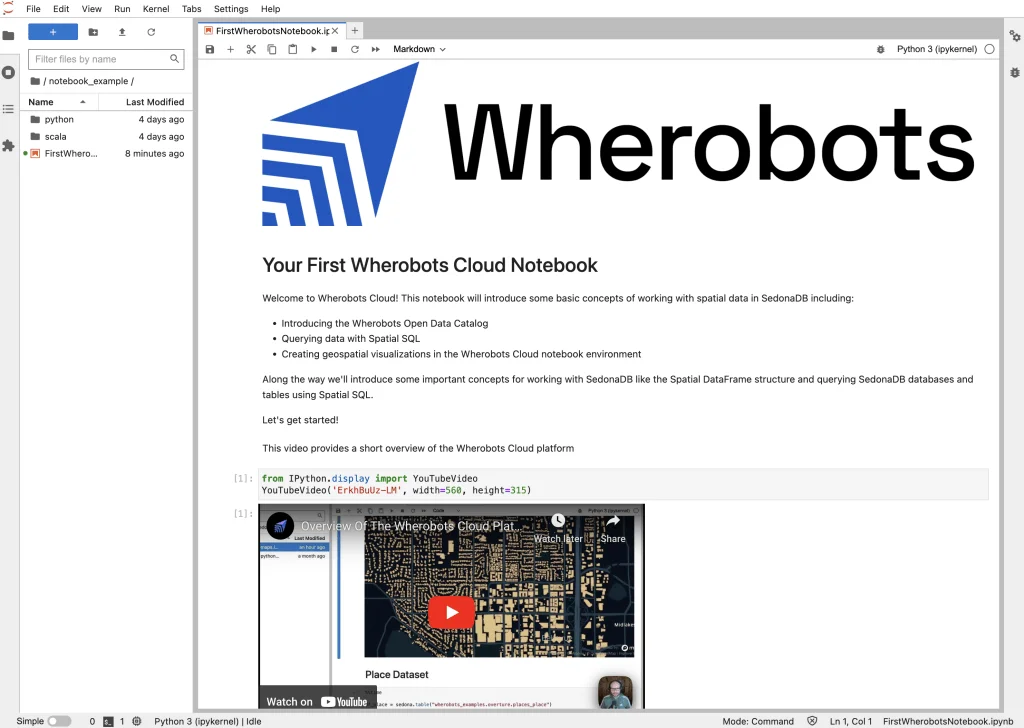Open the Property Inspector gears icon
This screenshot has width=1024, height=728.
pyautogui.click(x=1014, y=36)
